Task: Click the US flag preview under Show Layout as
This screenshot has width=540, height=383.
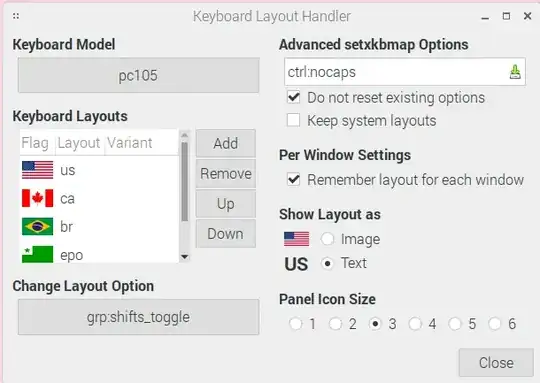Action: click(297, 239)
